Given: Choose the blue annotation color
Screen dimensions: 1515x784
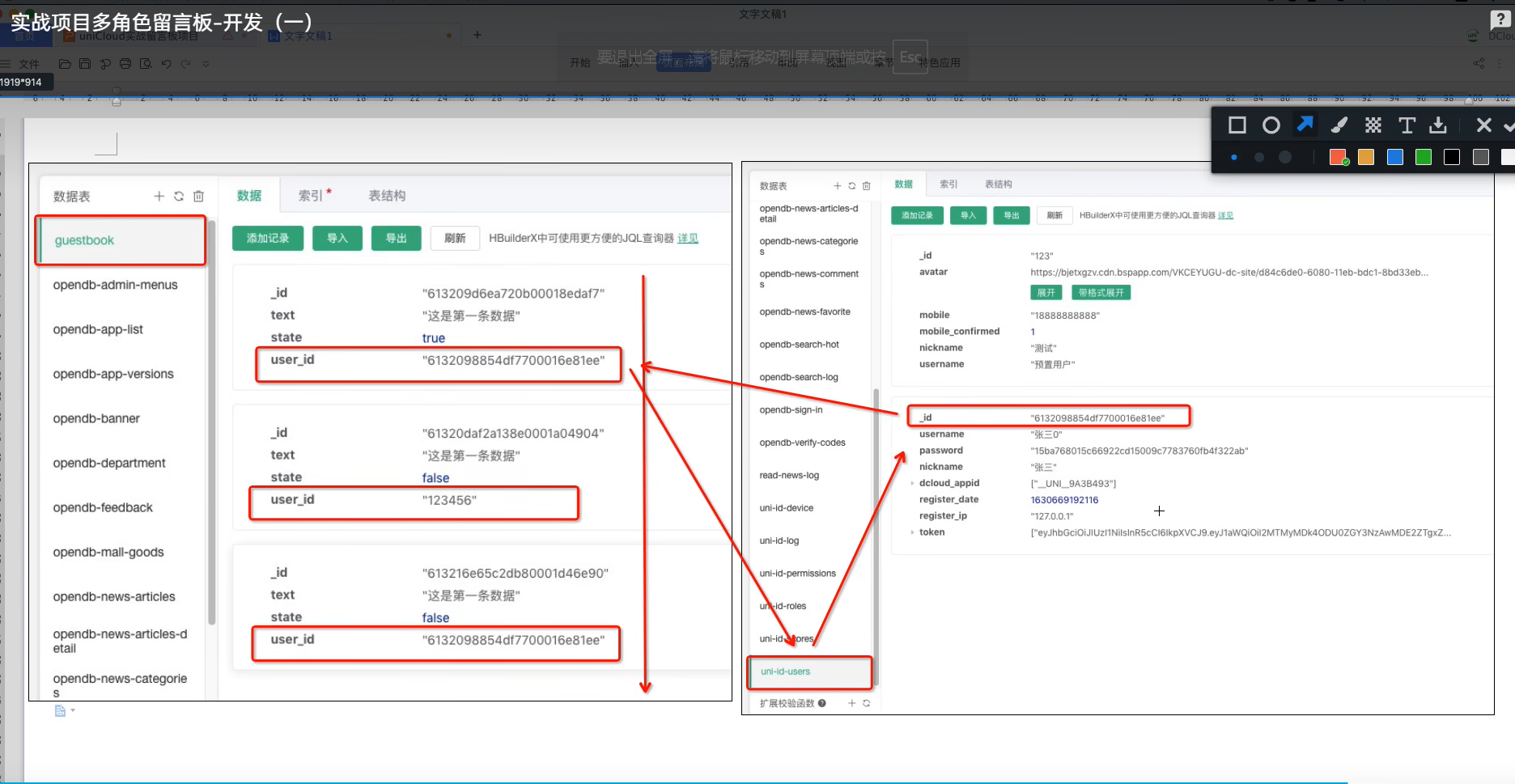Looking at the screenshot, I should pyautogui.click(x=1395, y=157).
